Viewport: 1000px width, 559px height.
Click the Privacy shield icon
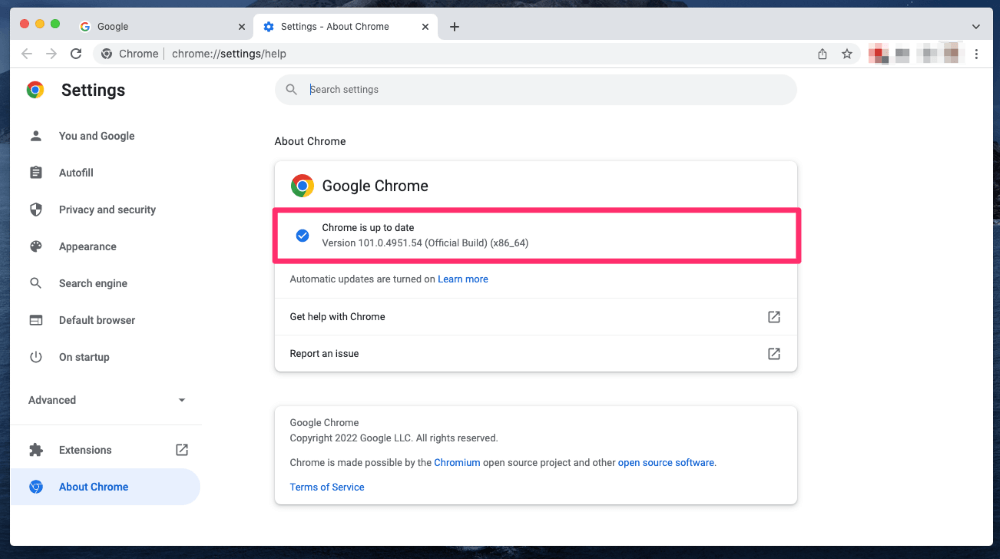(36, 210)
